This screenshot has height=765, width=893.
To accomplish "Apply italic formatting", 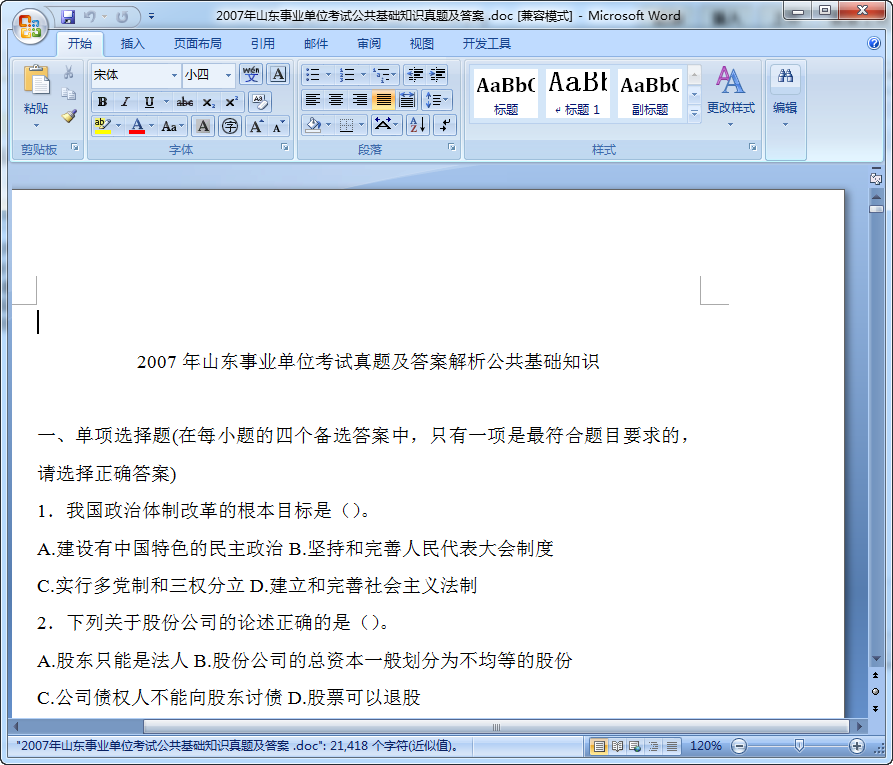I will [x=125, y=102].
